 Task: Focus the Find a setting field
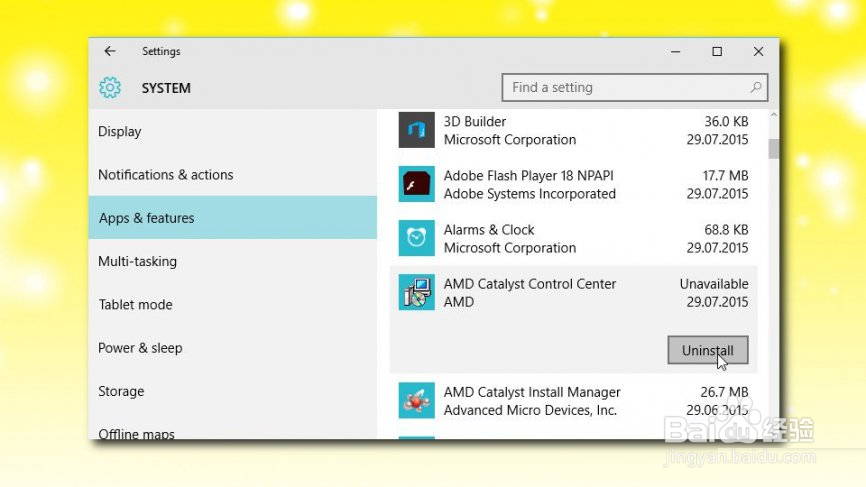tap(635, 87)
